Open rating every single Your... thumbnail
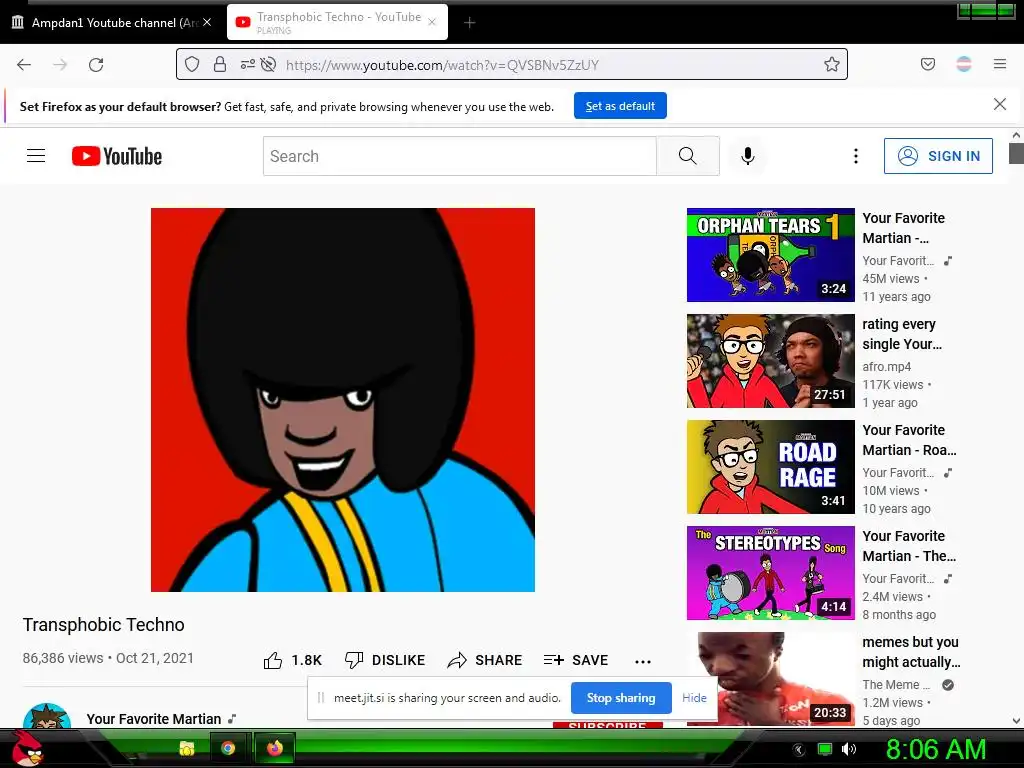Image resolution: width=1024 pixels, height=768 pixels. (x=771, y=360)
